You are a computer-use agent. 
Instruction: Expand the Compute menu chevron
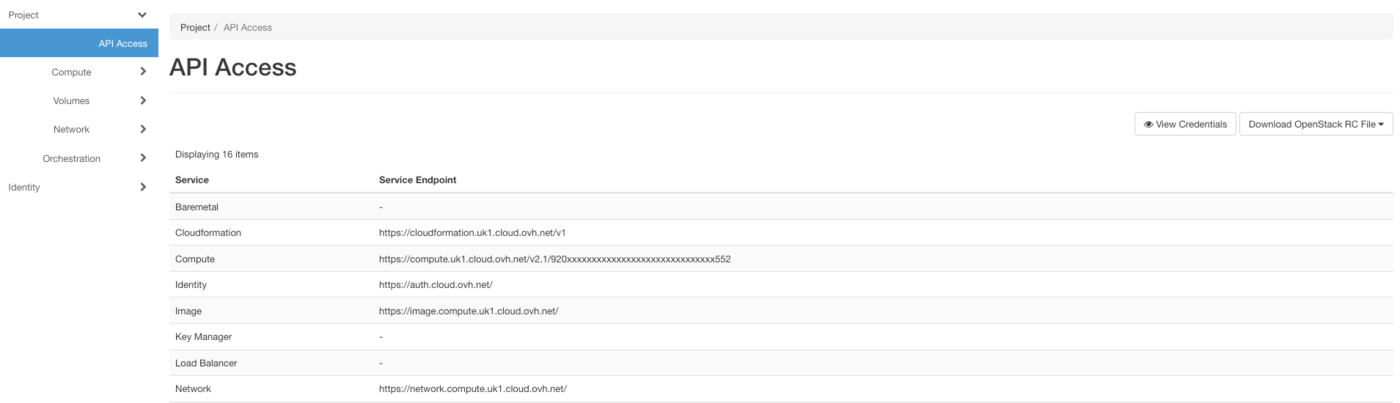pos(143,72)
